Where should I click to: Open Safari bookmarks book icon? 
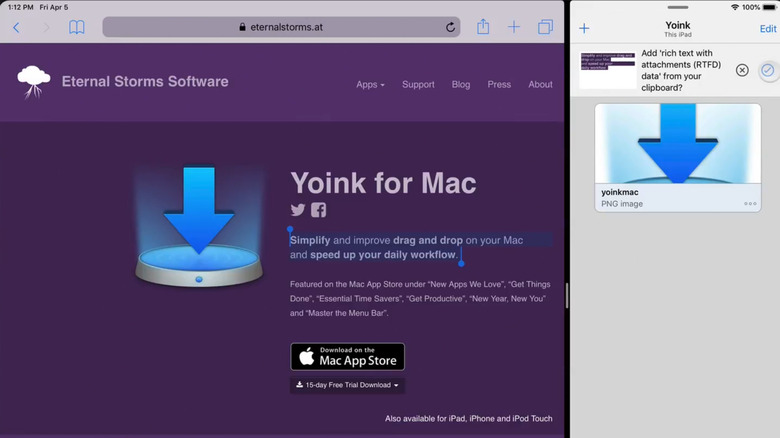tap(76, 27)
